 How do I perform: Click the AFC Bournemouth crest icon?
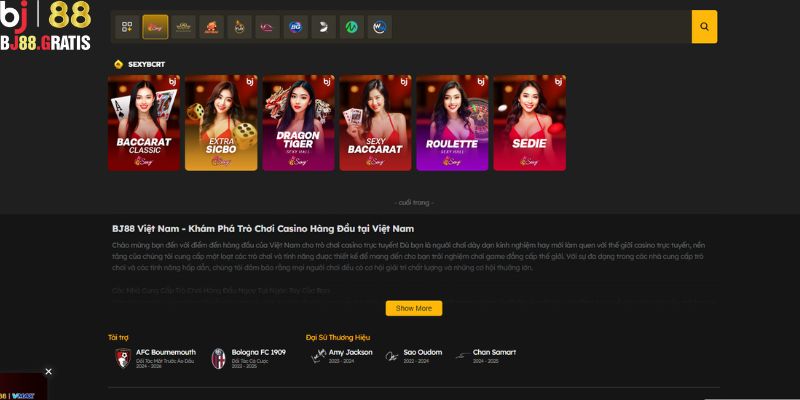coord(123,358)
